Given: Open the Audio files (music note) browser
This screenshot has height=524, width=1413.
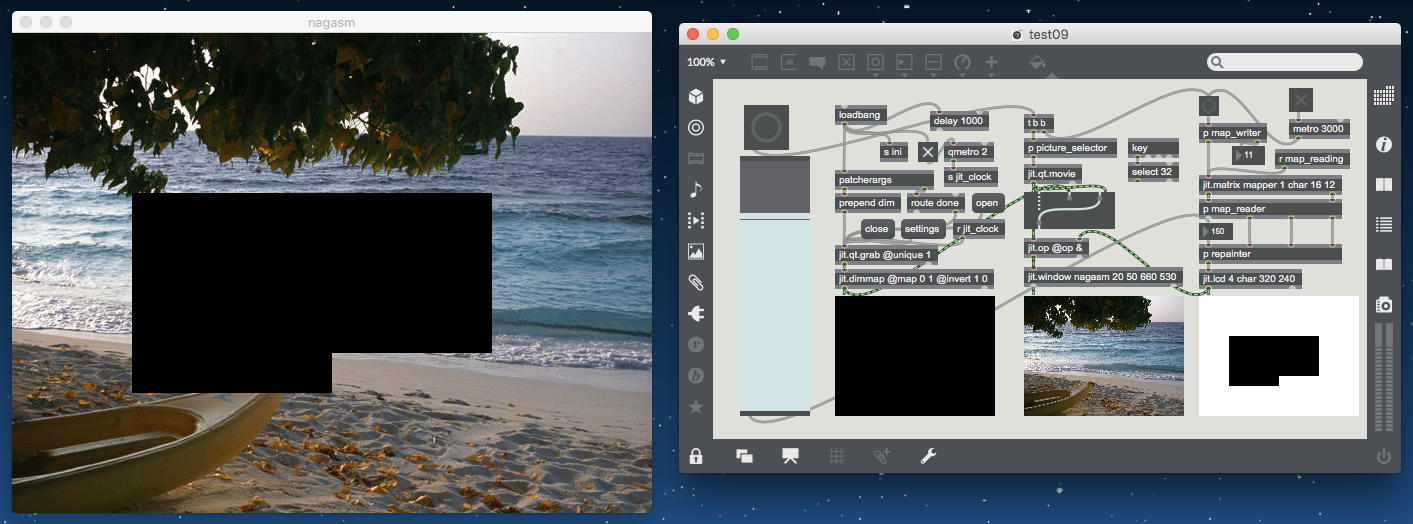Looking at the screenshot, I should pos(696,190).
